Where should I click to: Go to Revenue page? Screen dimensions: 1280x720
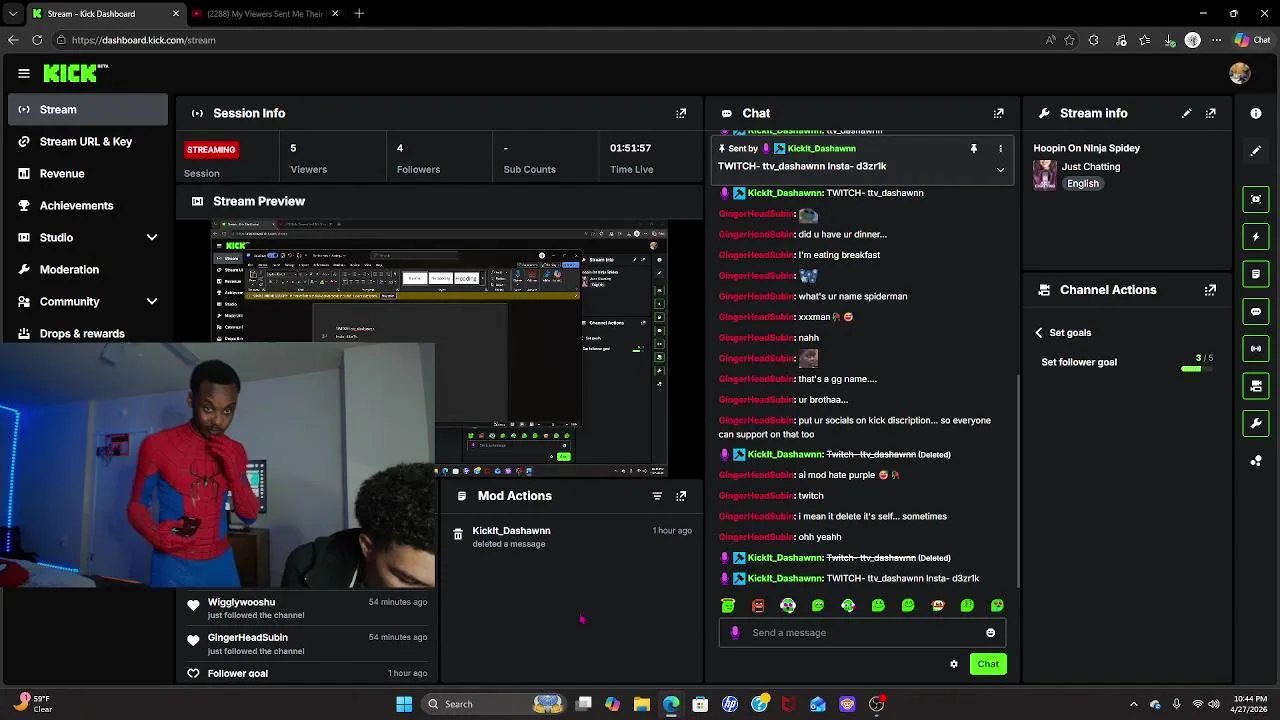pyautogui.click(x=88, y=174)
